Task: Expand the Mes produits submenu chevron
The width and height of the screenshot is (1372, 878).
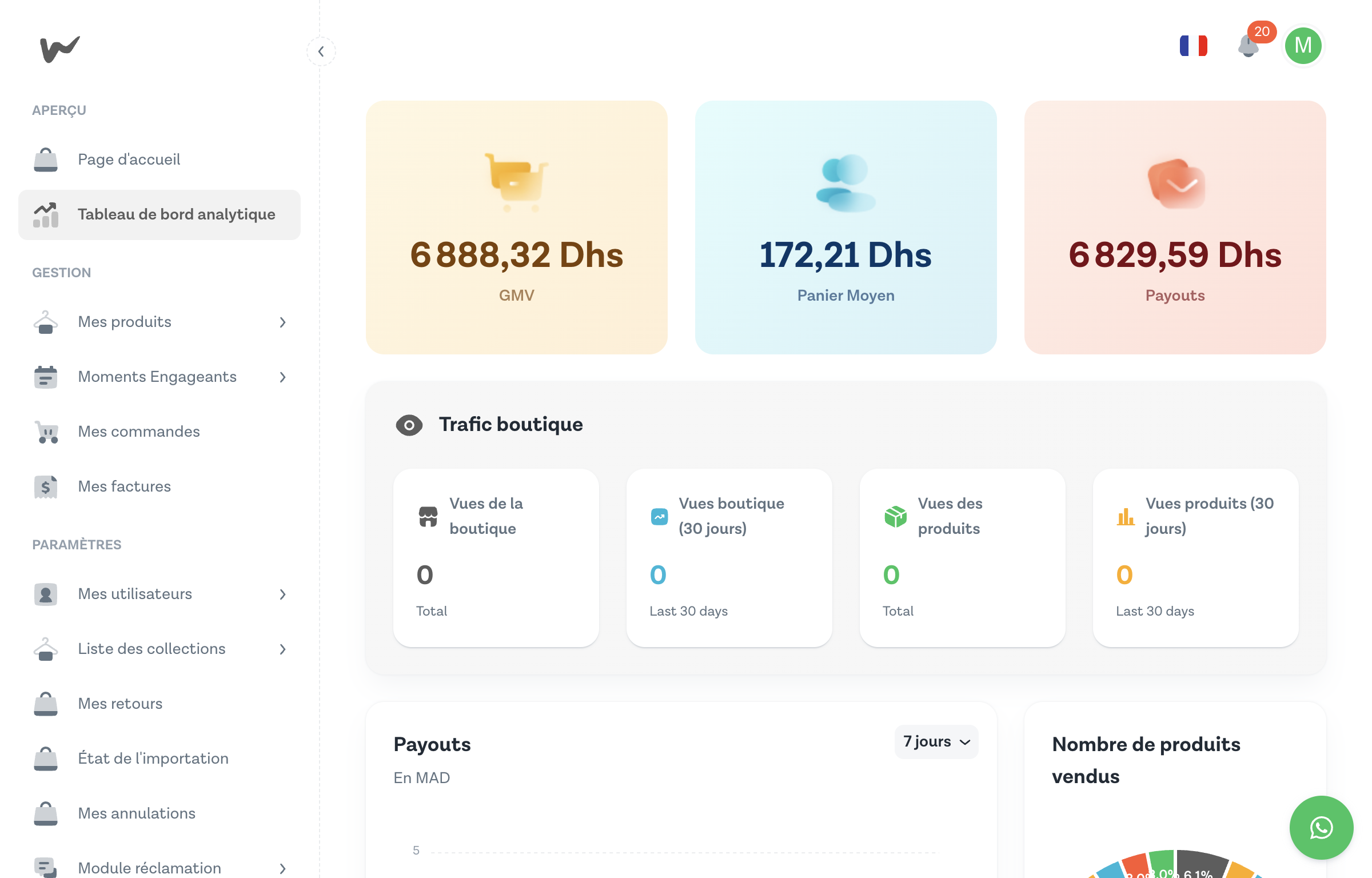Action: pos(282,322)
